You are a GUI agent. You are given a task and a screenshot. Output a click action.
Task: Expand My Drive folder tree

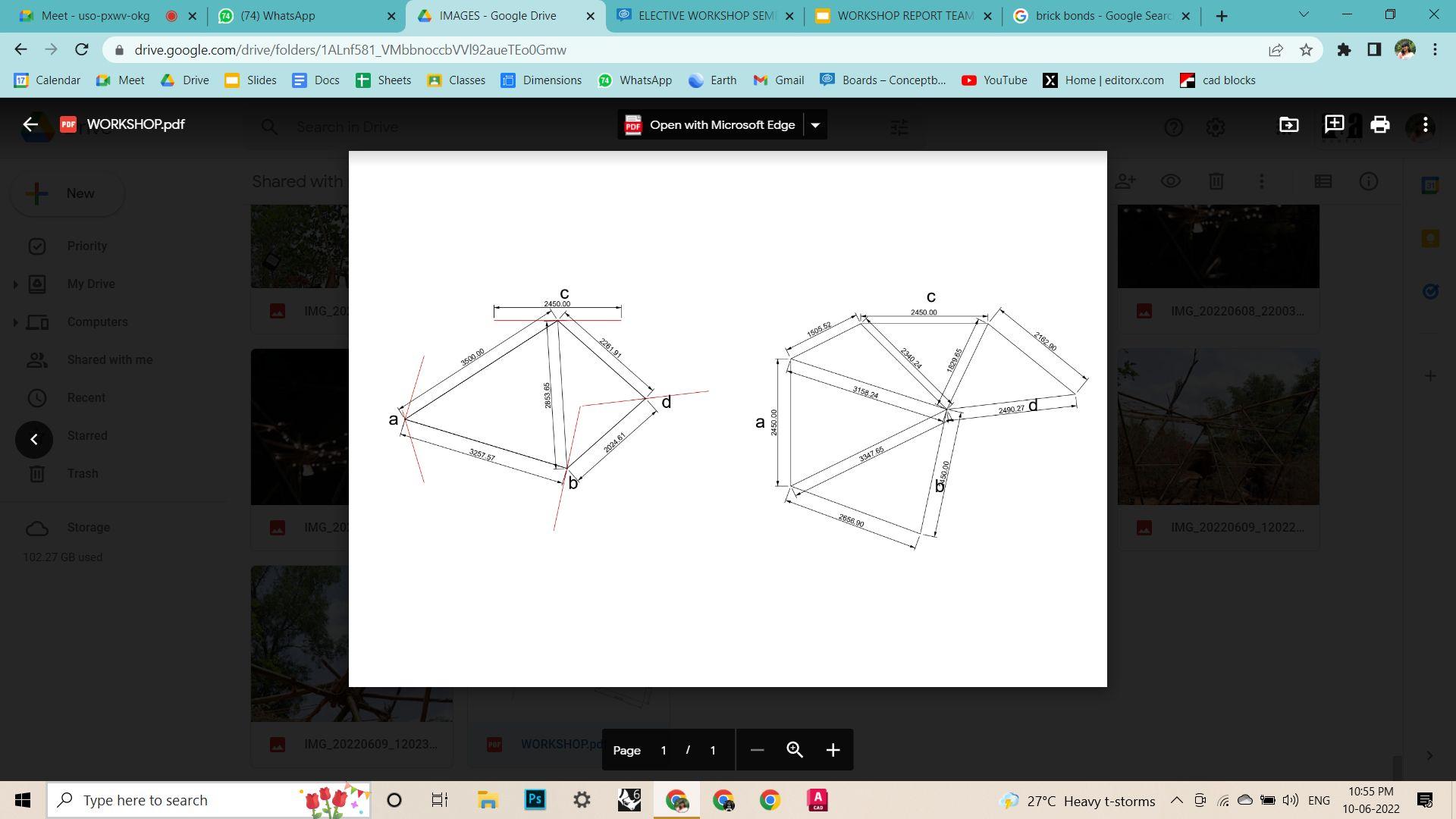(15, 284)
